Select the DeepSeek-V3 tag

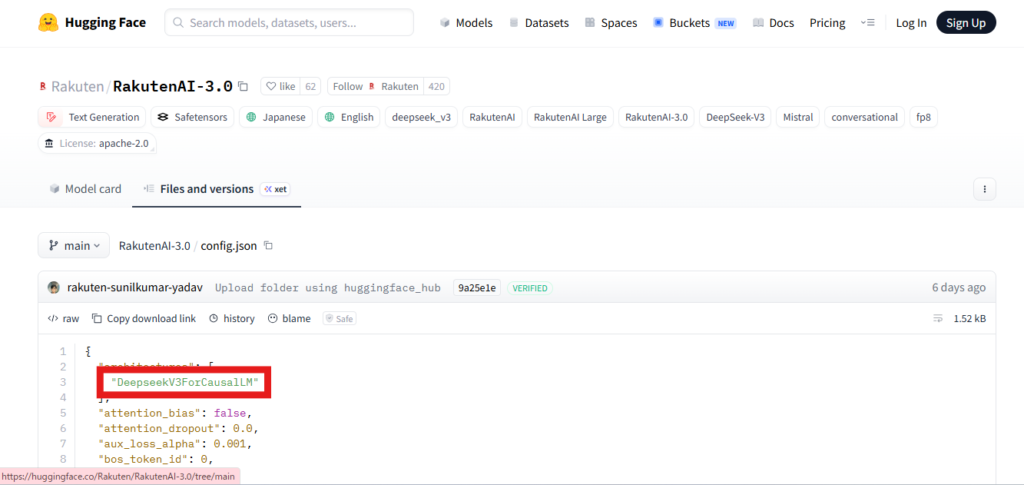(735, 117)
